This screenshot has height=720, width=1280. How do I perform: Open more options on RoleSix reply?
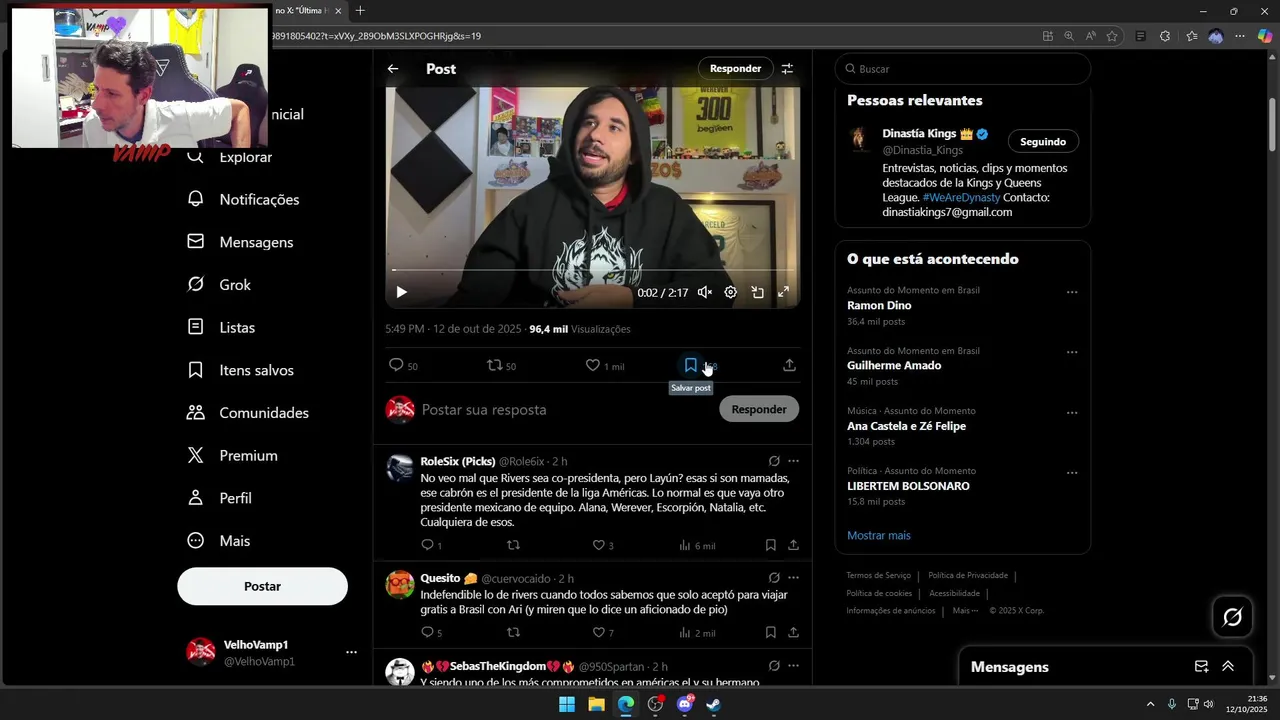[793, 461]
